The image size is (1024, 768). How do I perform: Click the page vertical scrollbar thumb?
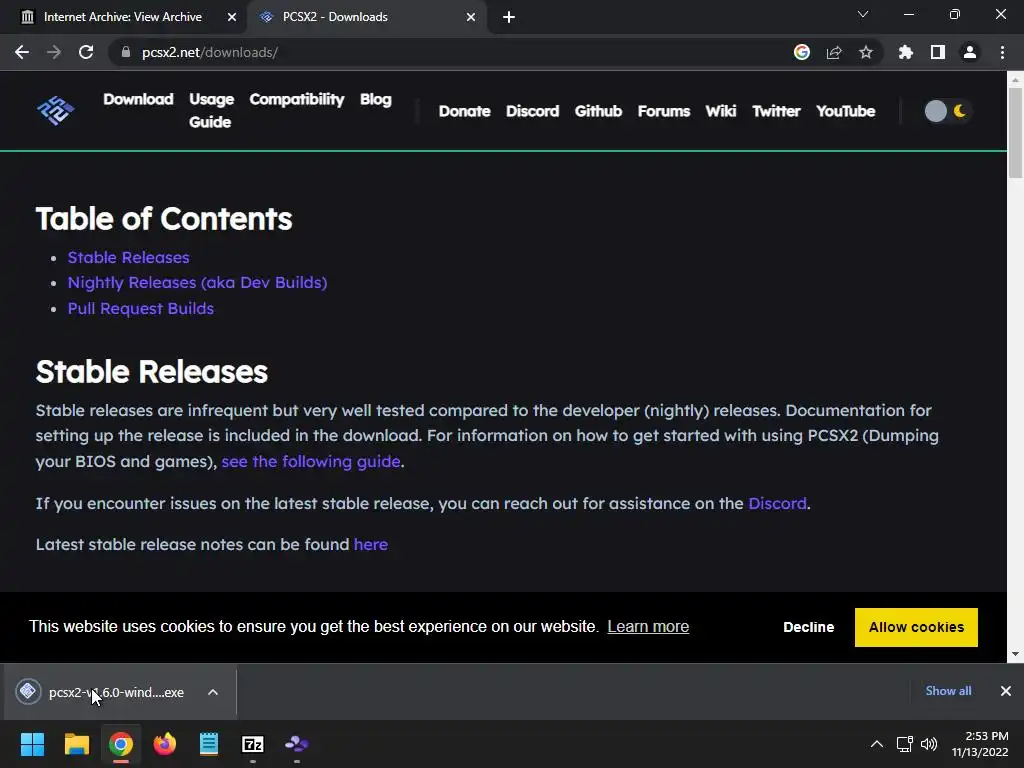(x=1016, y=133)
